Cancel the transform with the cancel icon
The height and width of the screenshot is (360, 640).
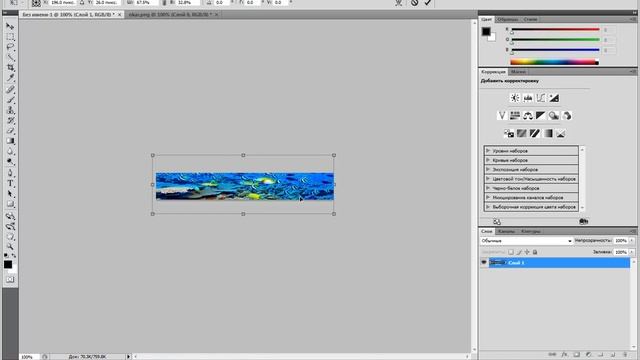tap(414, 3)
